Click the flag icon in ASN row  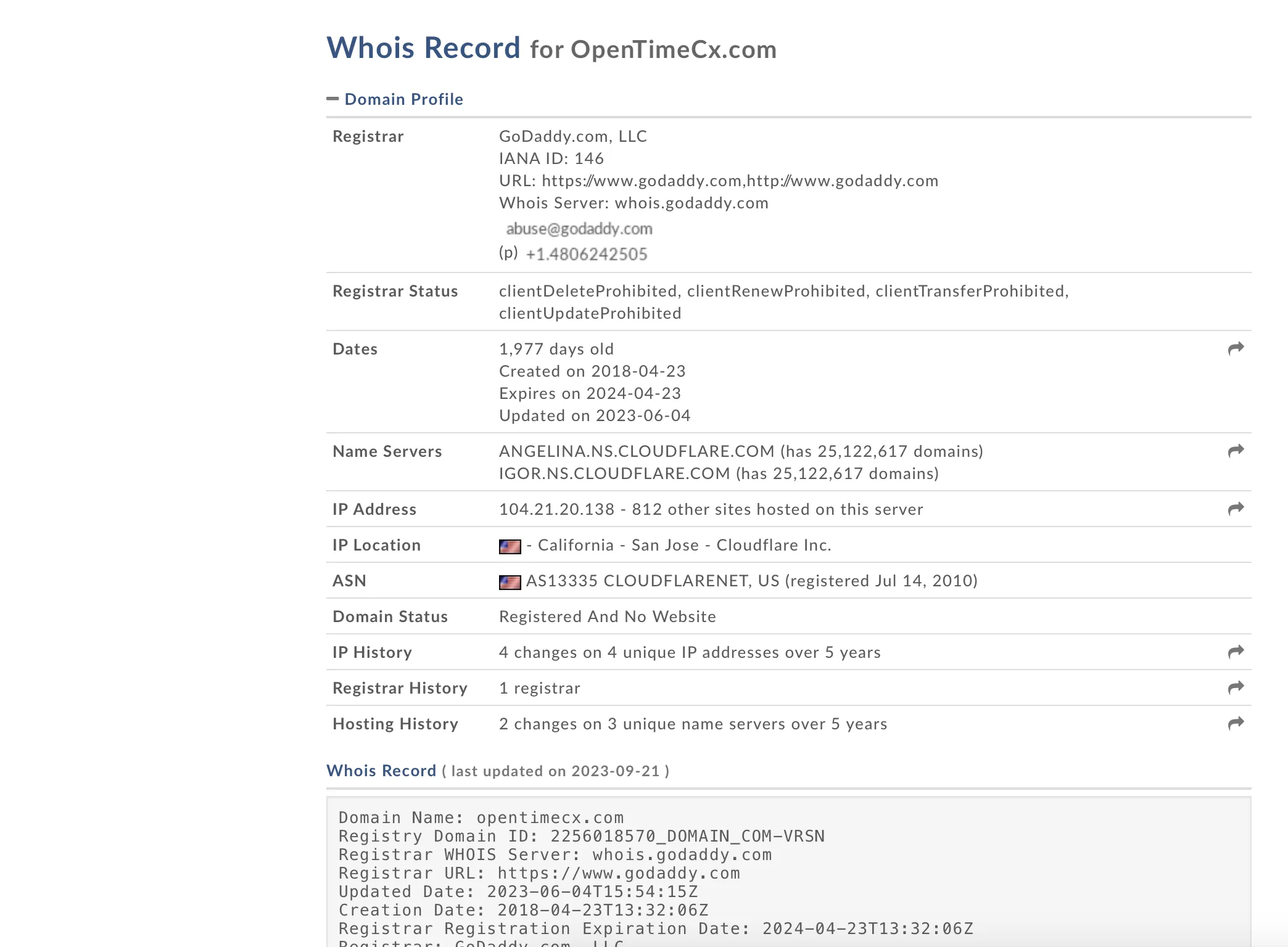coord(510,582)
